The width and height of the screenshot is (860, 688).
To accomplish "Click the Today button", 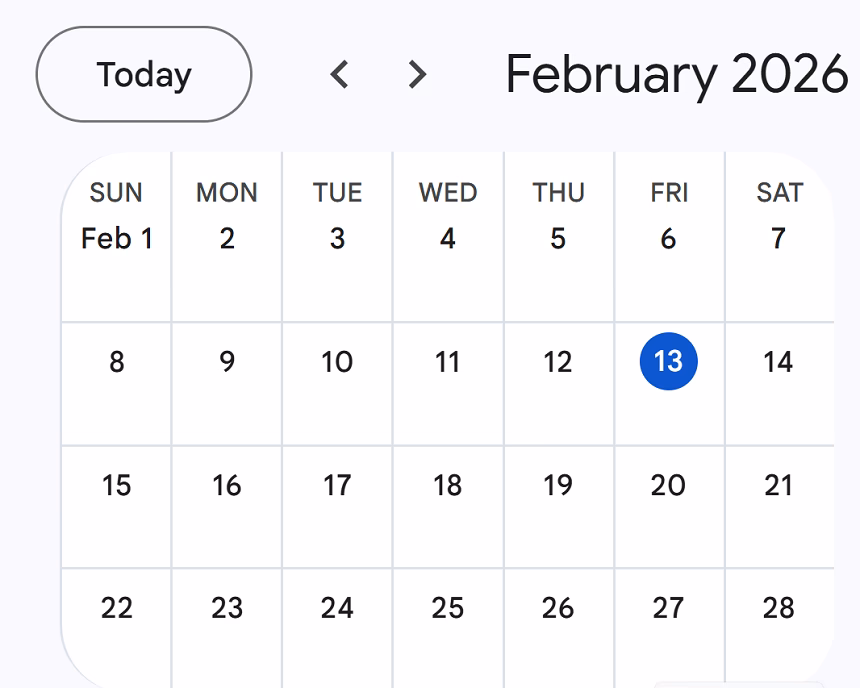I will [142, 74].
